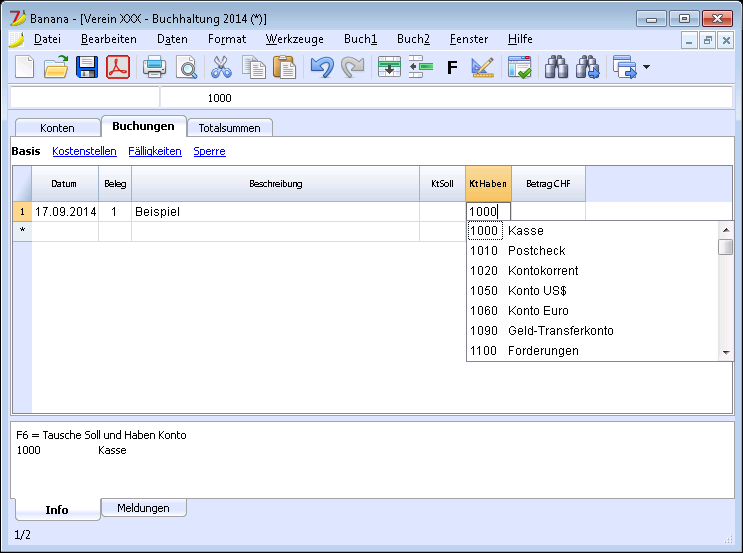Select 1100 Forderungen from the list
Screen dimensions: 743x553
coord(593,351)
